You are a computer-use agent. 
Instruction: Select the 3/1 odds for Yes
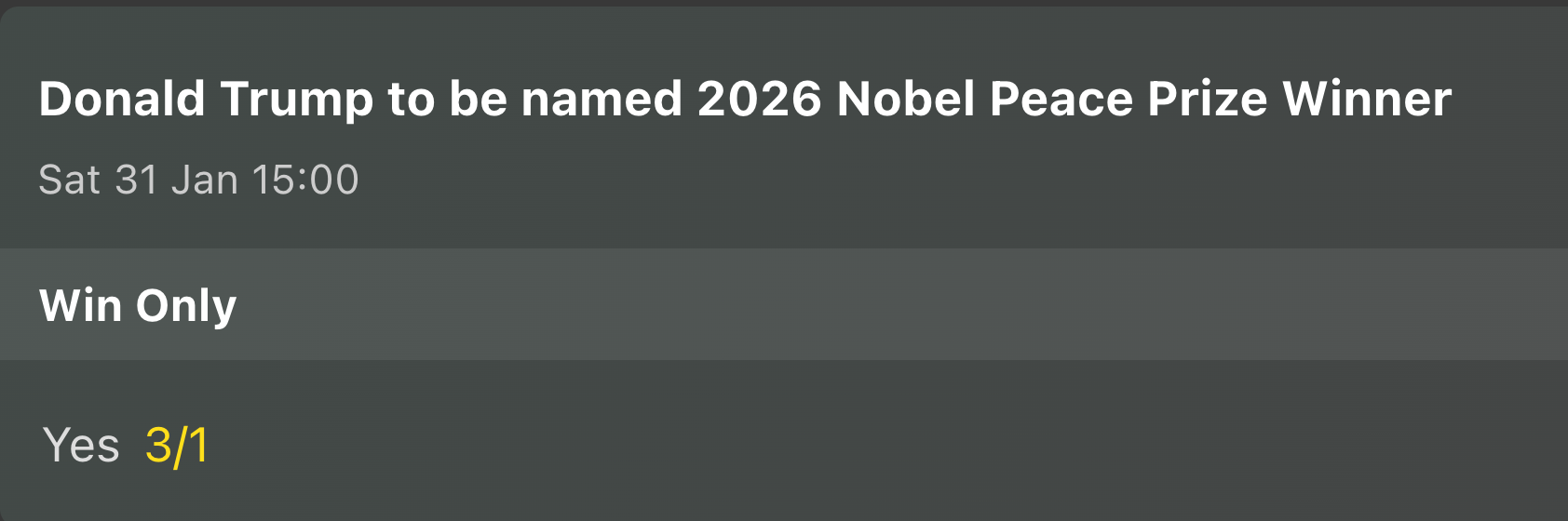tap(177, 445)
